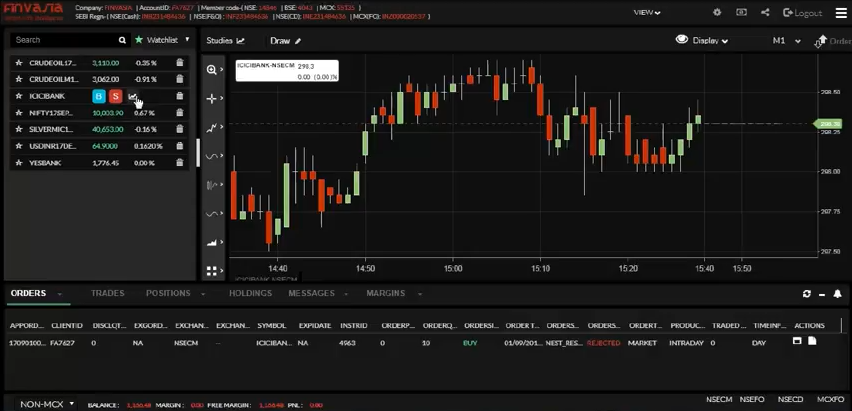Click the trash icon on ICICIBANK row

click(180, 96)
